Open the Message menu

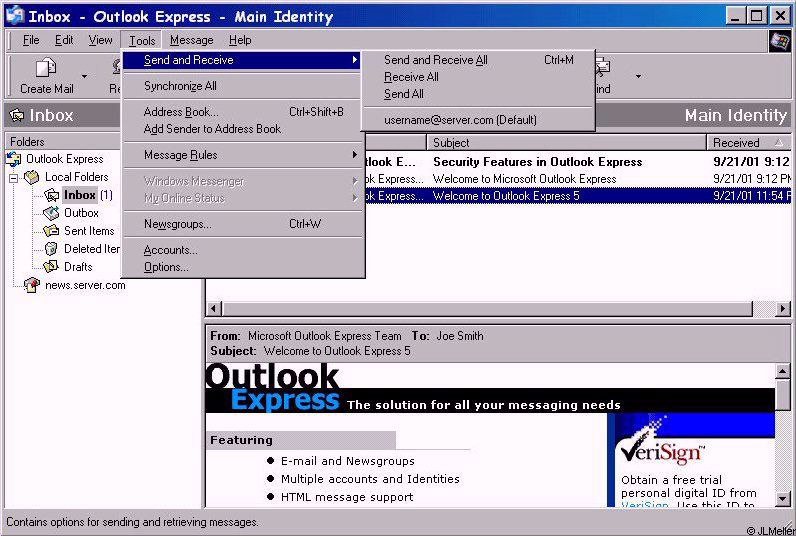(191, 40)
